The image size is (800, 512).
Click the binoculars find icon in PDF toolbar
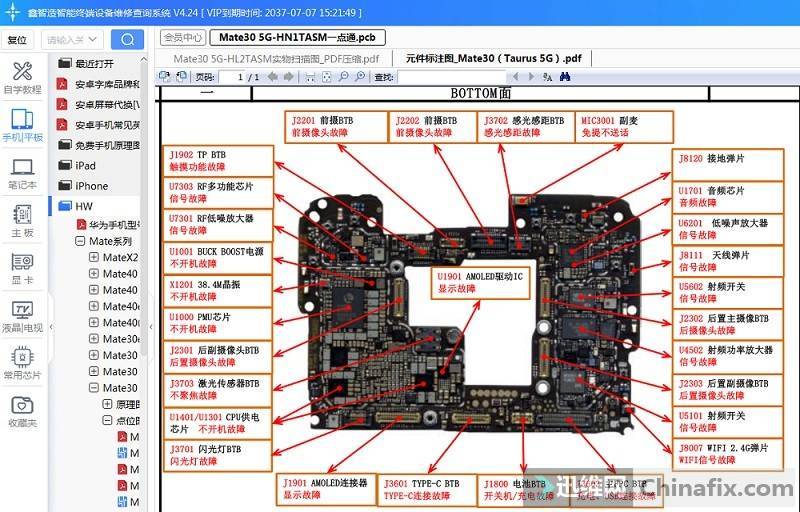tap(565, 76)
